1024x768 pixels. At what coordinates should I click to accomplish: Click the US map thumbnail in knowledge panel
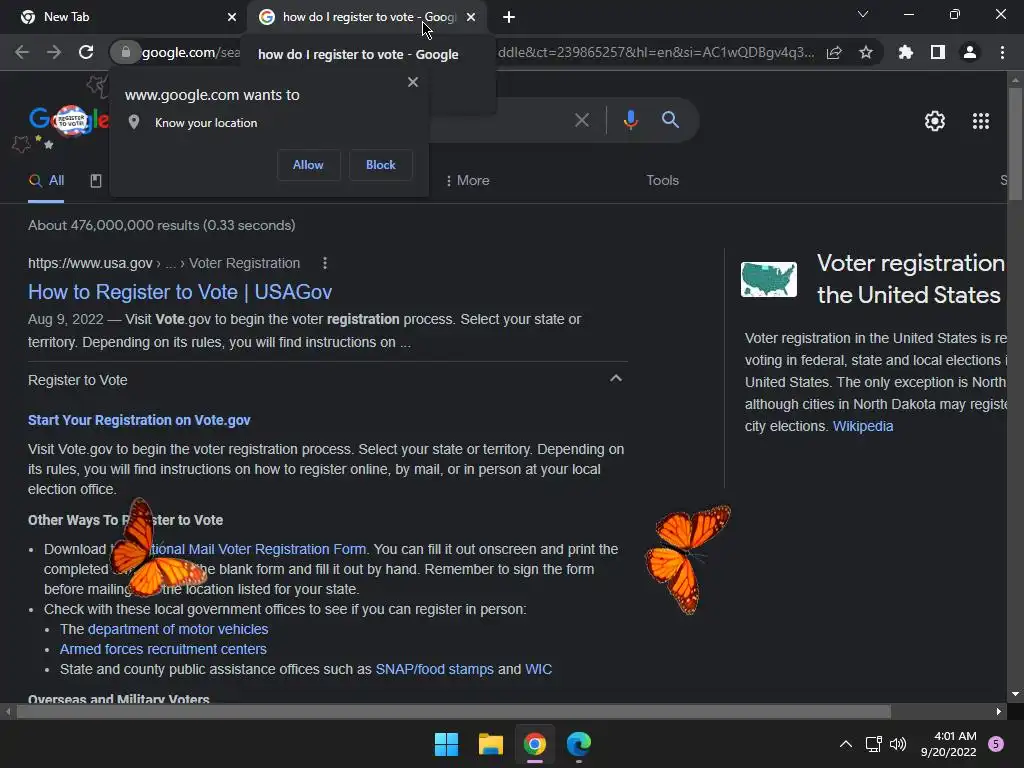pyautogui.click(x=769, y=280)
